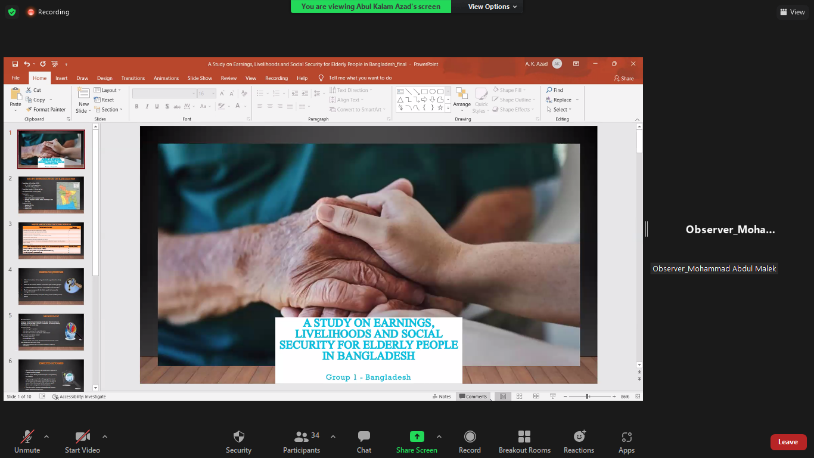Toggle Bold formatting in Font group

137,106
